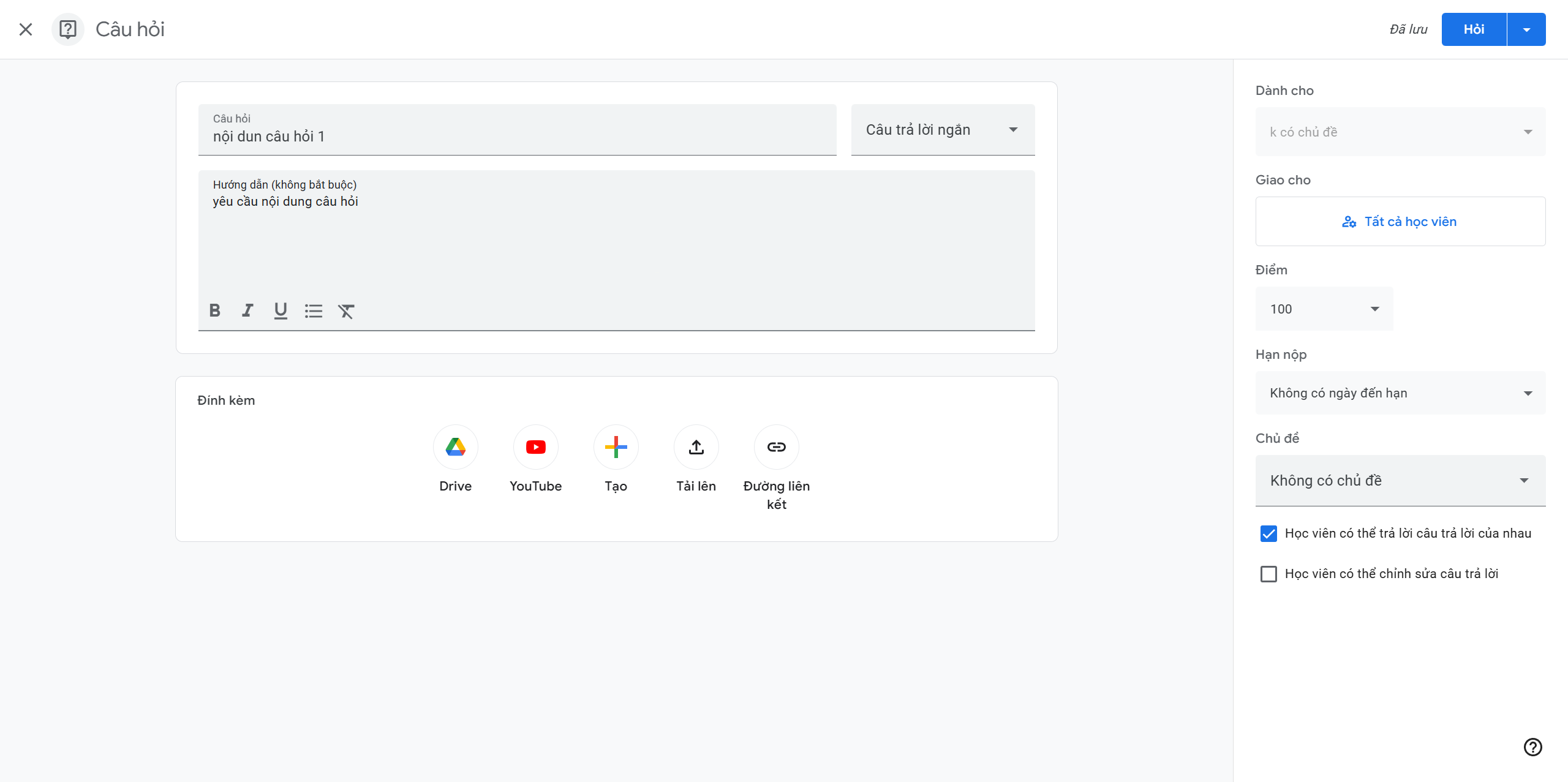Open the arrow menu beside Hỏi
The height and width of the screenshot is (782, 1568).
pos(1526,29)
